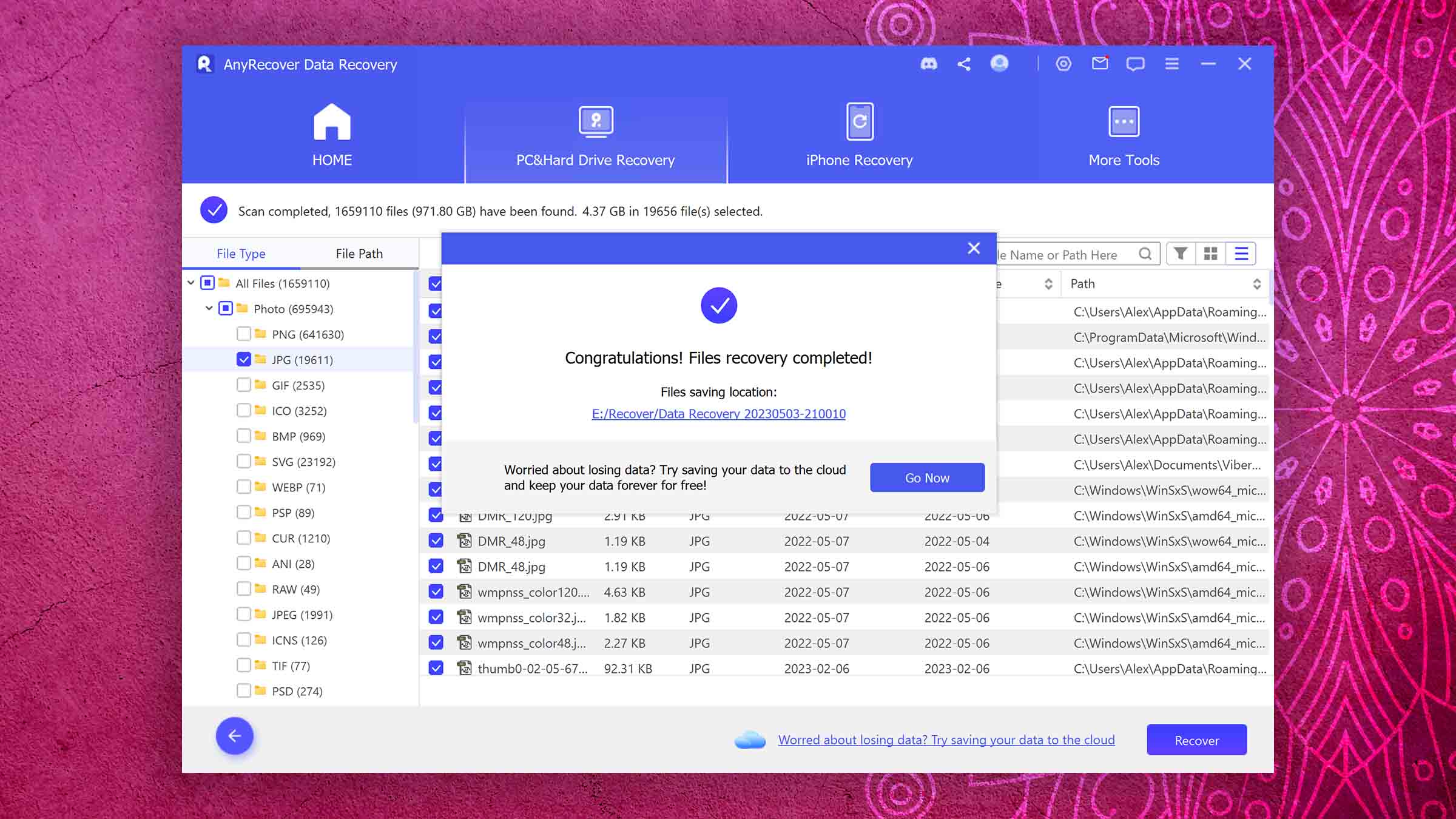Open the save data to cloud link

[946, 740]
